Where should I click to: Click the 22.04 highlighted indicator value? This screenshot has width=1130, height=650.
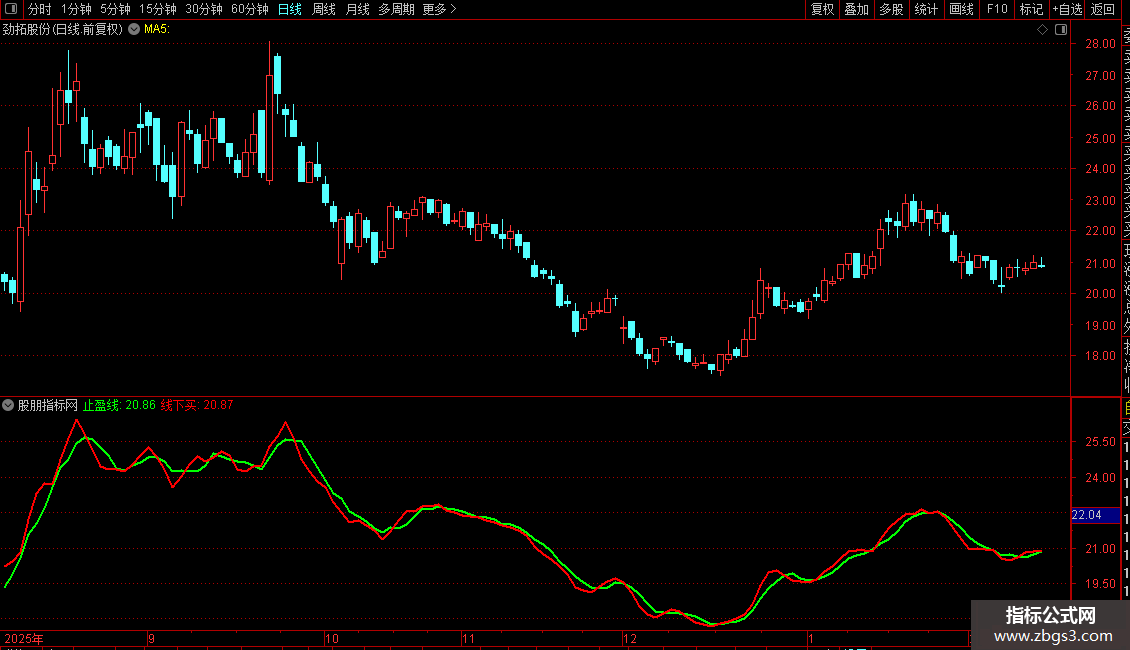pos(1095,515)
